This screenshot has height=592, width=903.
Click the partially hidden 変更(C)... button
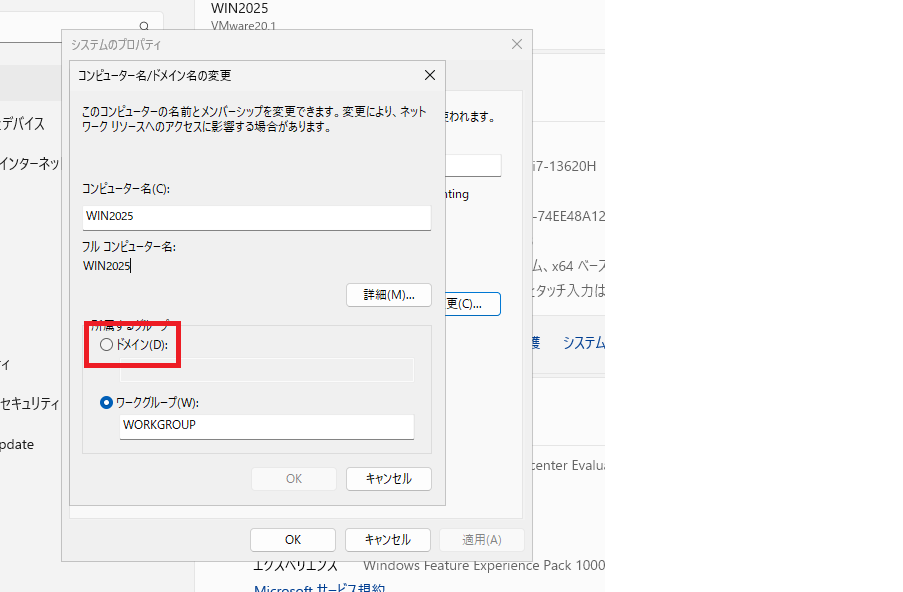pos(472,303)
